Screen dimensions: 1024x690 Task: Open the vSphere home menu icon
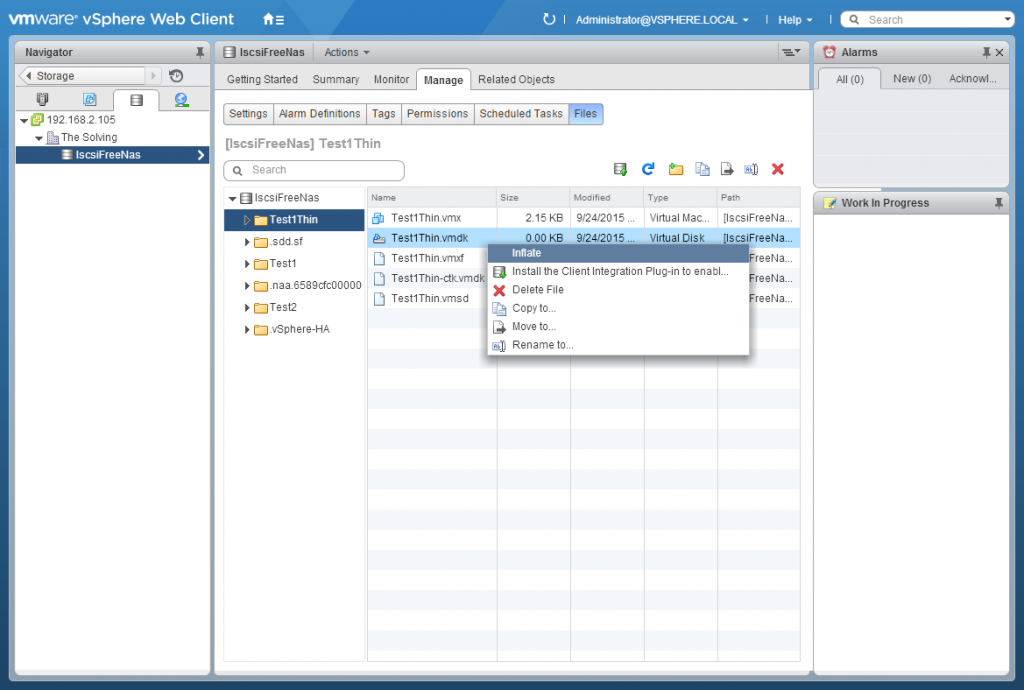tap(272, 19)
